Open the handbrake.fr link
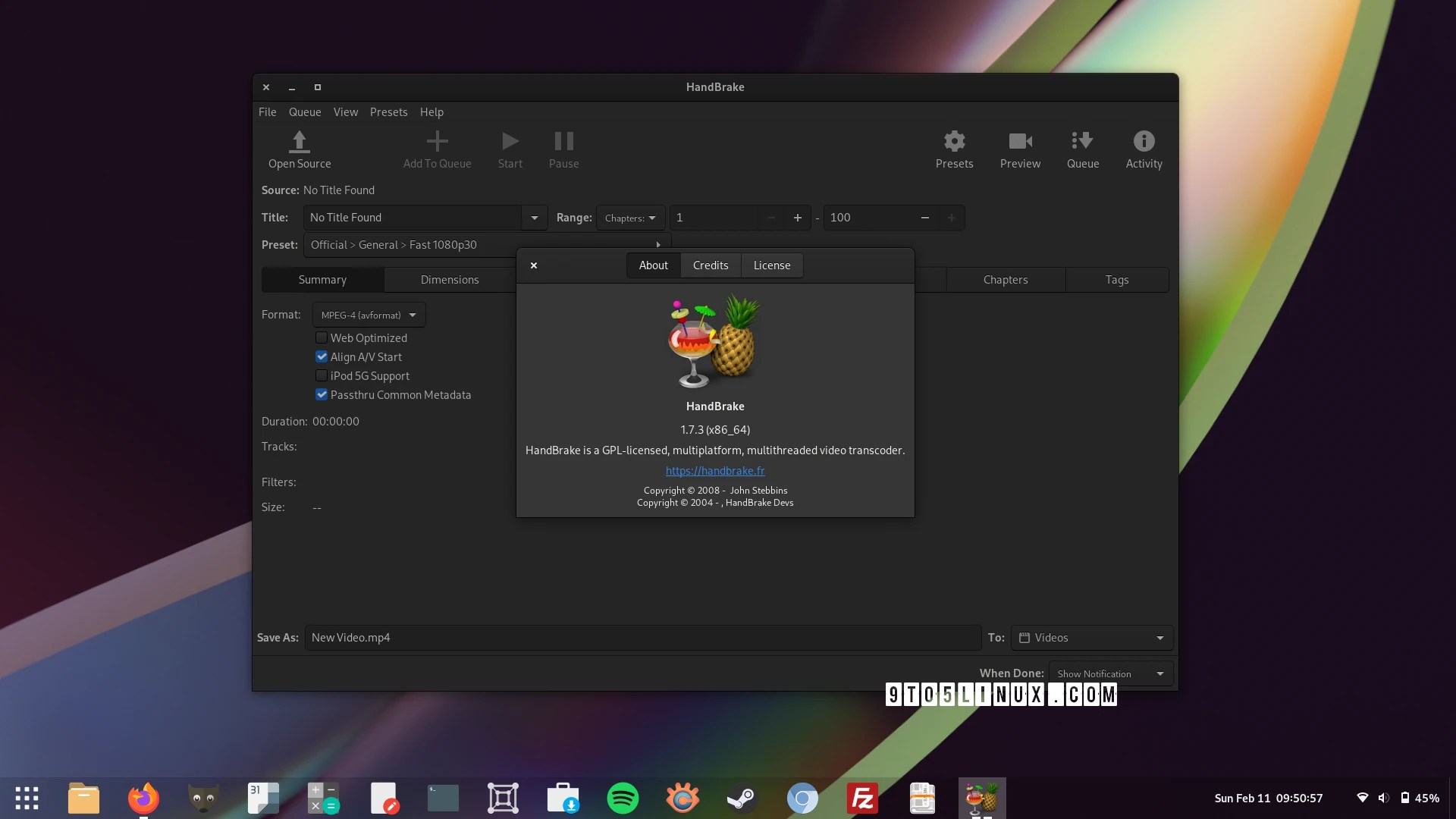Image resolution: width=1456 pixels, height=819 pixels. tap(714, 471)
